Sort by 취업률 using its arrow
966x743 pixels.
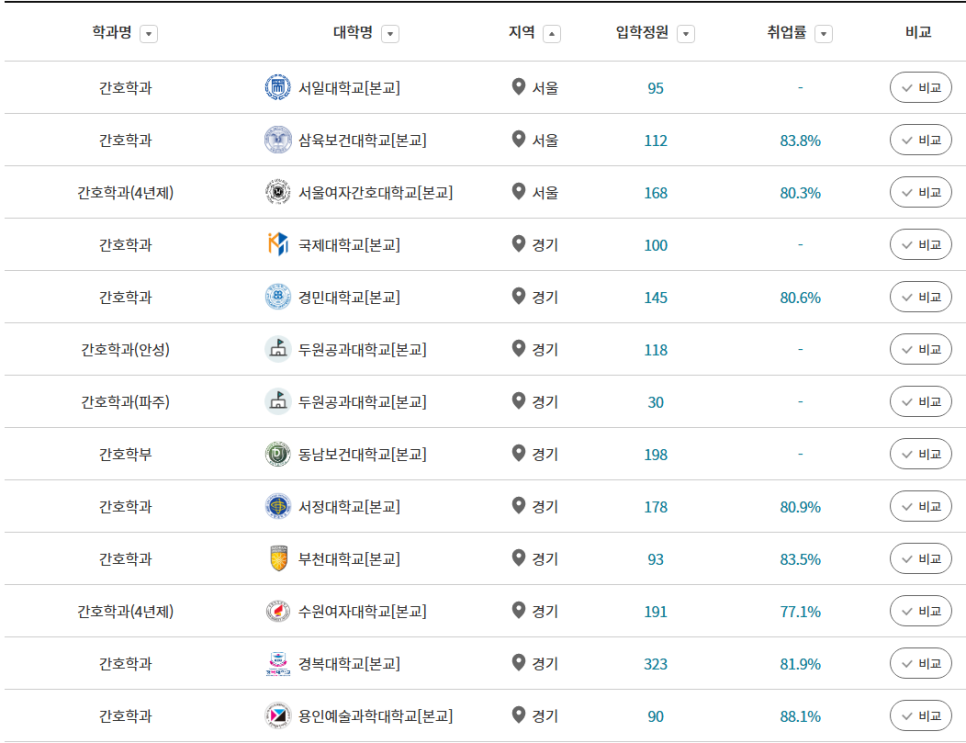pos(824,34)
